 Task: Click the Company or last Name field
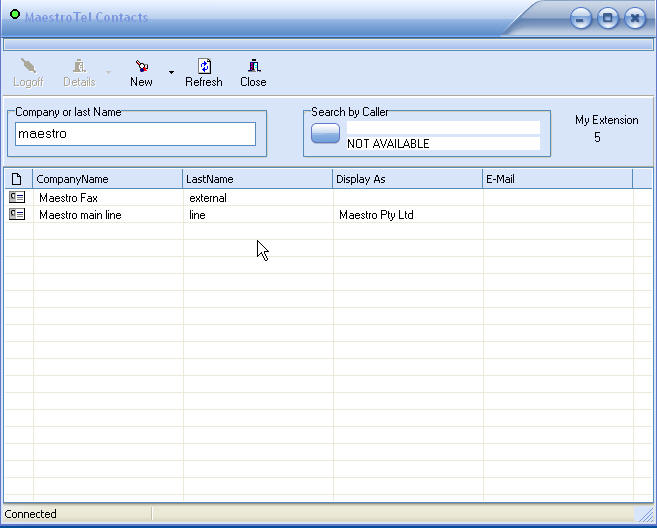pos(135,133)
